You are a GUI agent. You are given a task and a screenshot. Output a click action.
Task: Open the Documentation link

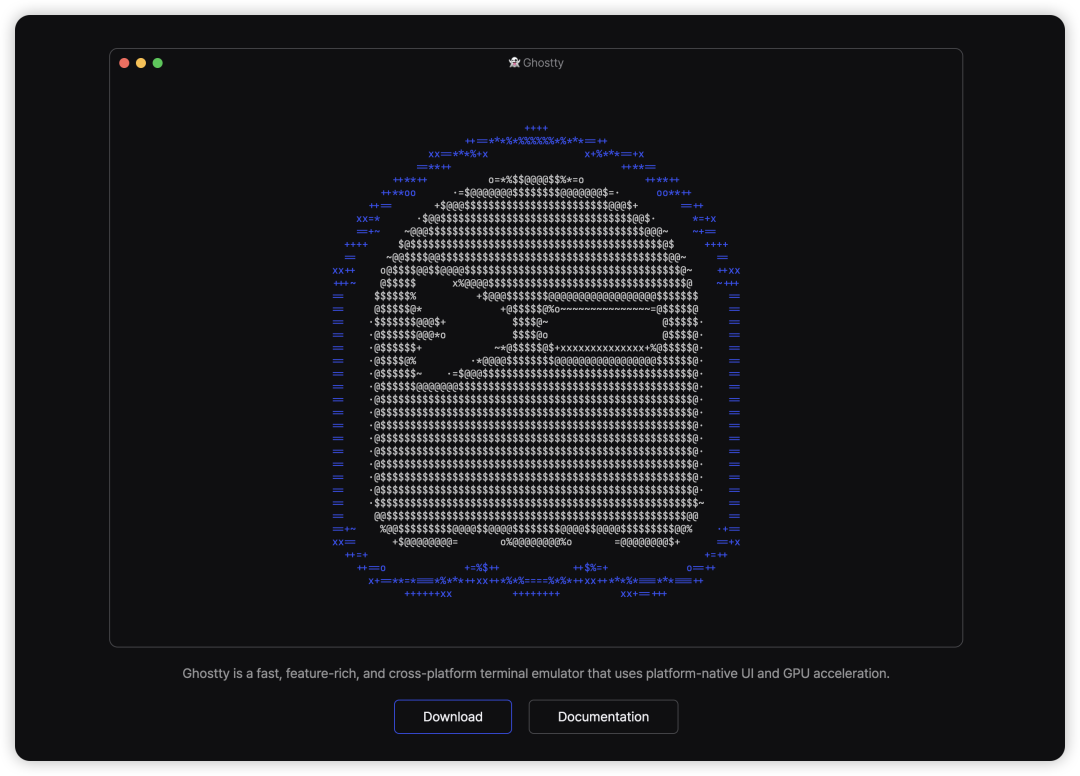tap(603, 716)
